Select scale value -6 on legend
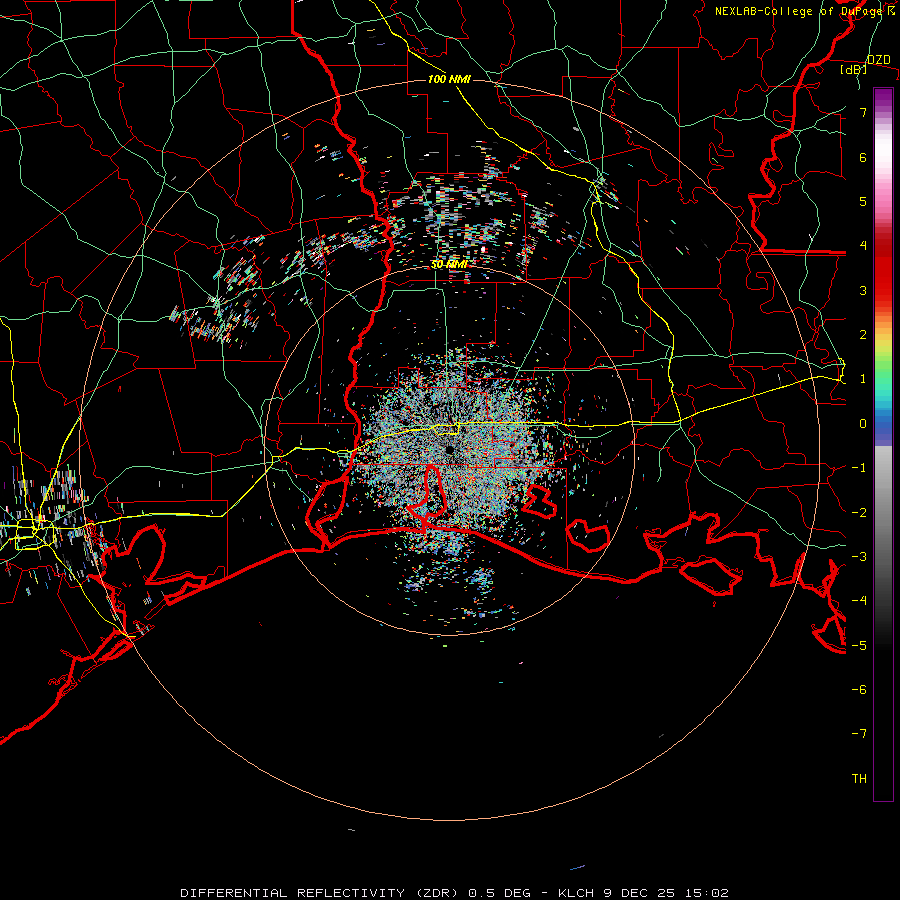The height and width of the screenshot is (900, 900). pyautogui.click(x=859, y=690)
